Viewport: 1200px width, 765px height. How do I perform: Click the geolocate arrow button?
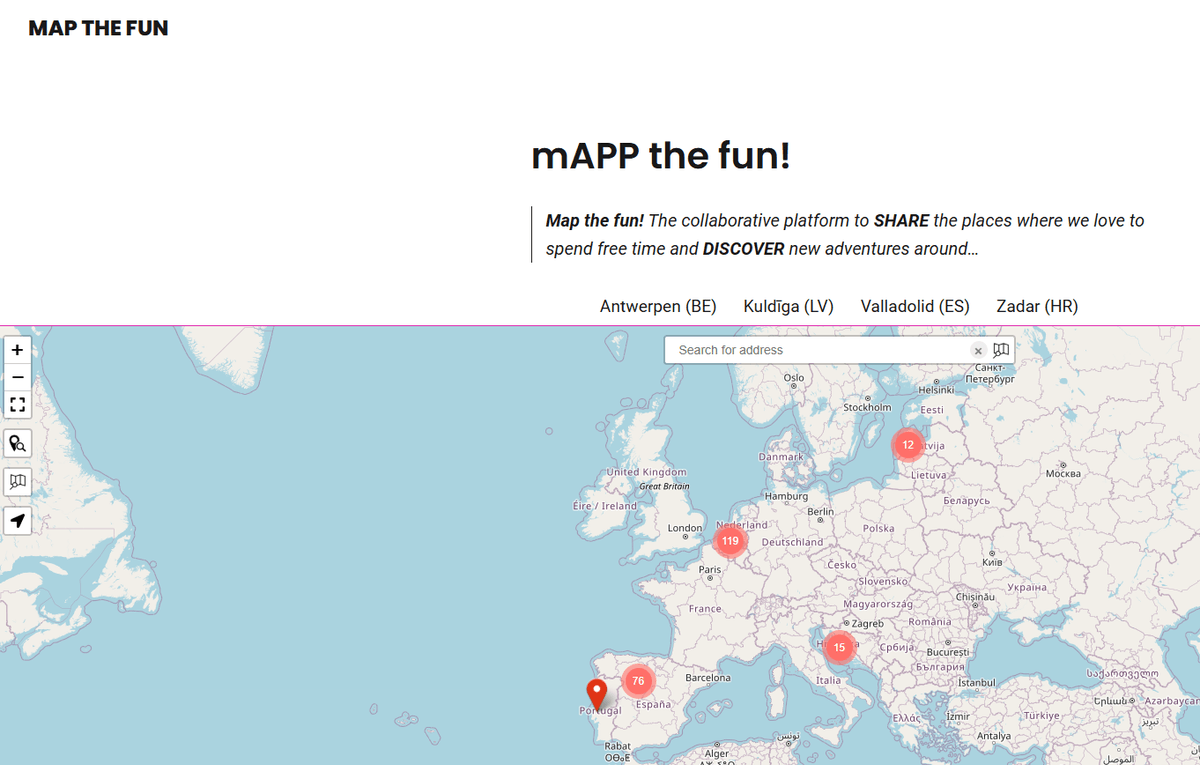click(x=18, y=521)
